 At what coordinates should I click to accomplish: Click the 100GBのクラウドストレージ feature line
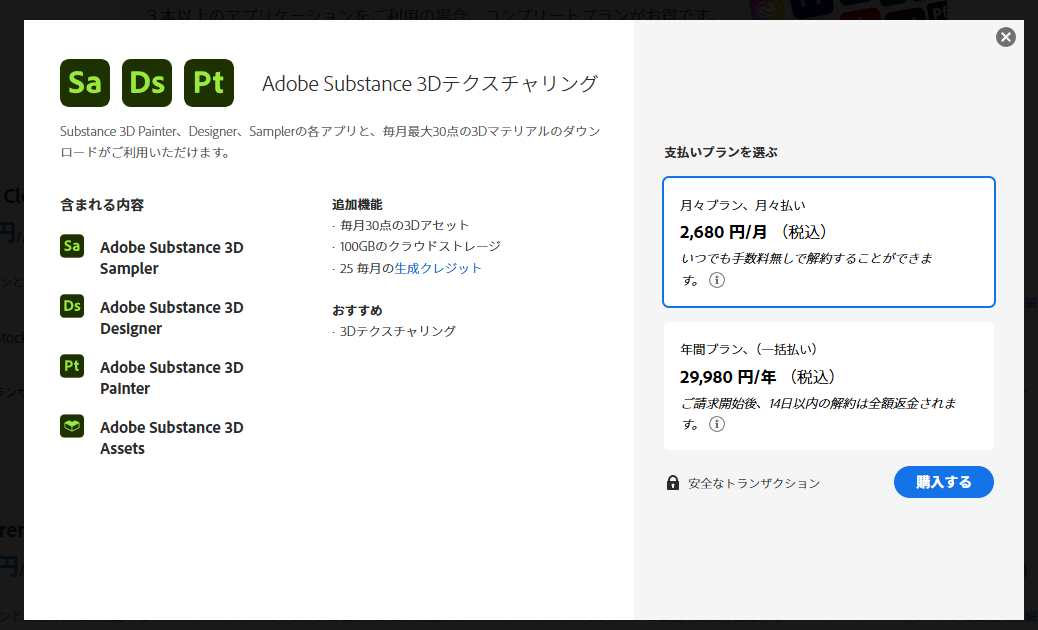(420, 246)
